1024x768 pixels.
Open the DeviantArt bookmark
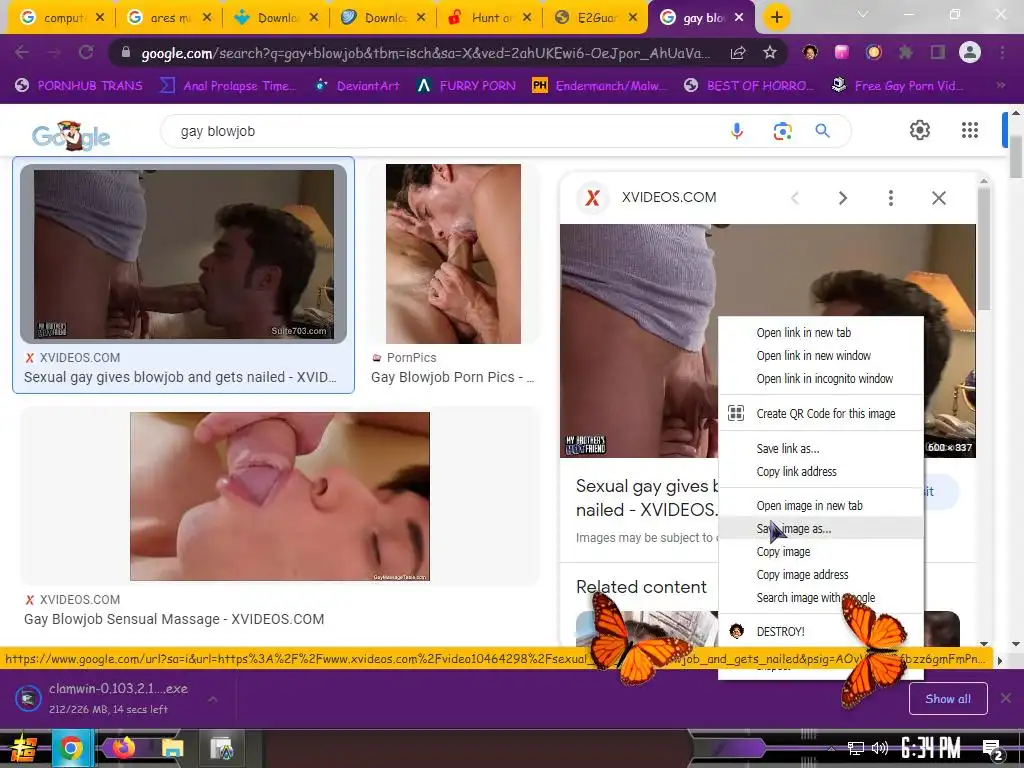[x=358, y=86]
